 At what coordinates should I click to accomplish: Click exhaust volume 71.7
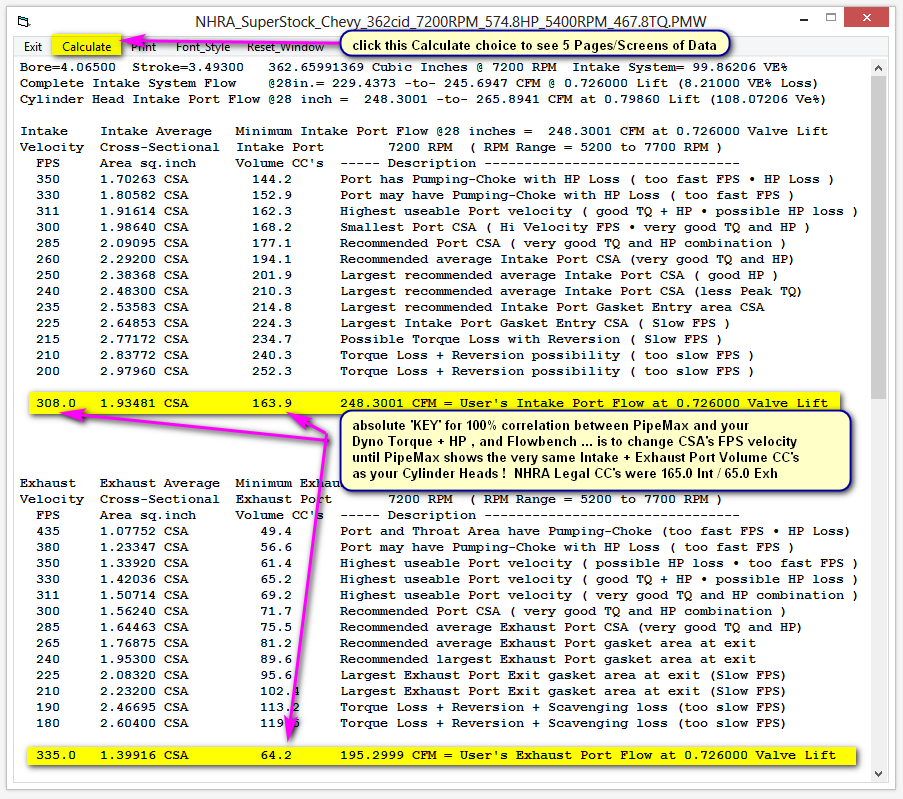click(x=276, y=611)
